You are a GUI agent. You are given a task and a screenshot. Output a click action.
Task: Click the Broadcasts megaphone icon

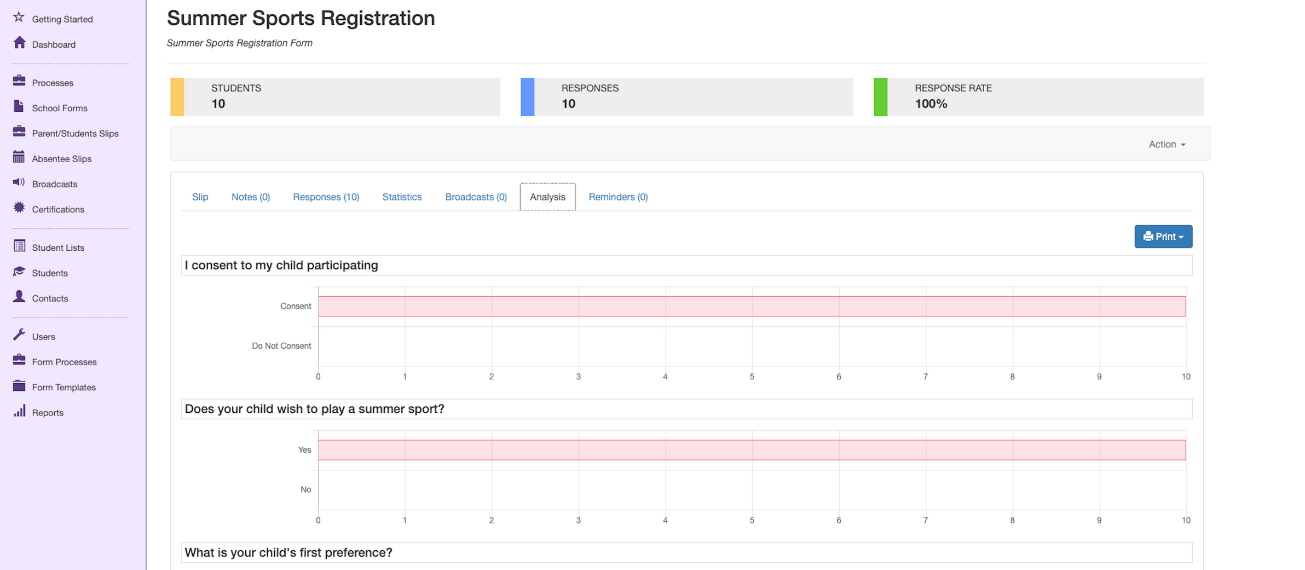click(x=19, y=183)
